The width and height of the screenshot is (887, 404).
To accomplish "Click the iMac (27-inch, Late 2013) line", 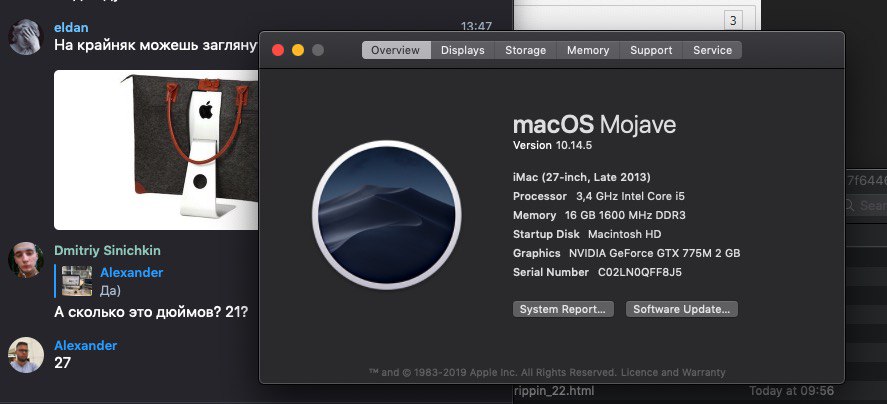I will [582, 177].
